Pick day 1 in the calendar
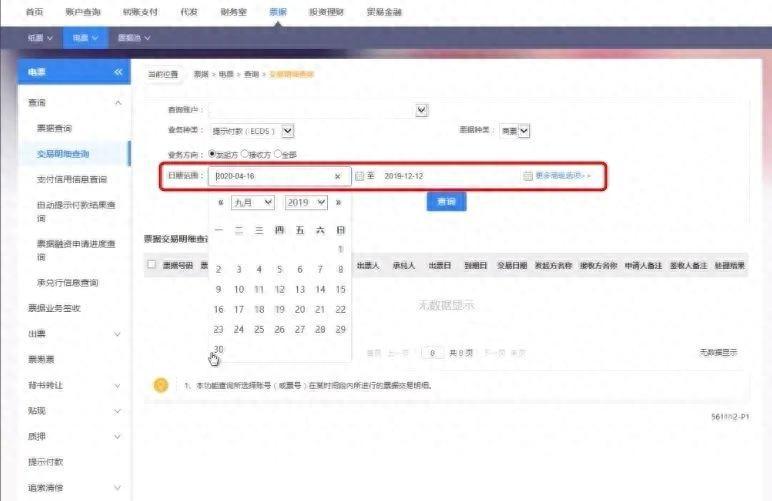The image size is (772, 501). 340,250
